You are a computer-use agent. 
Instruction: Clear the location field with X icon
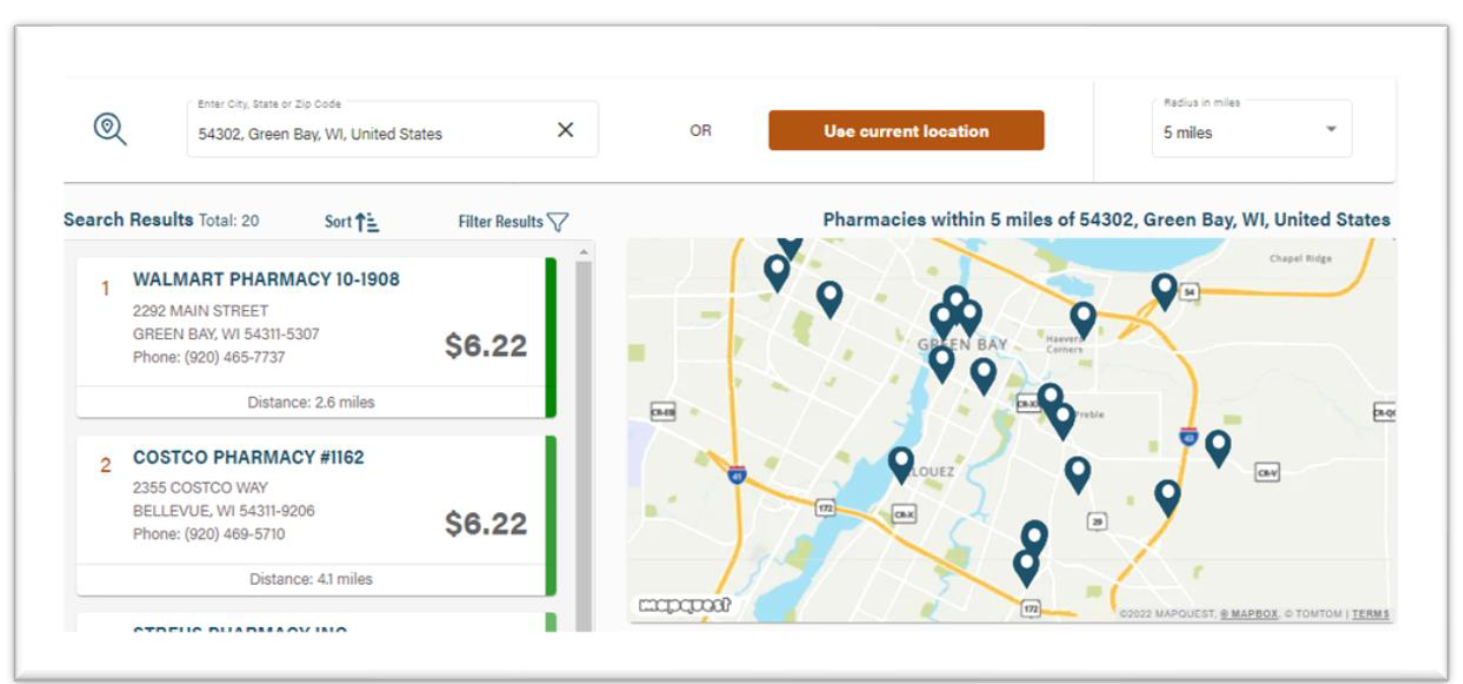pyautogui.click(x=565, y=130)
